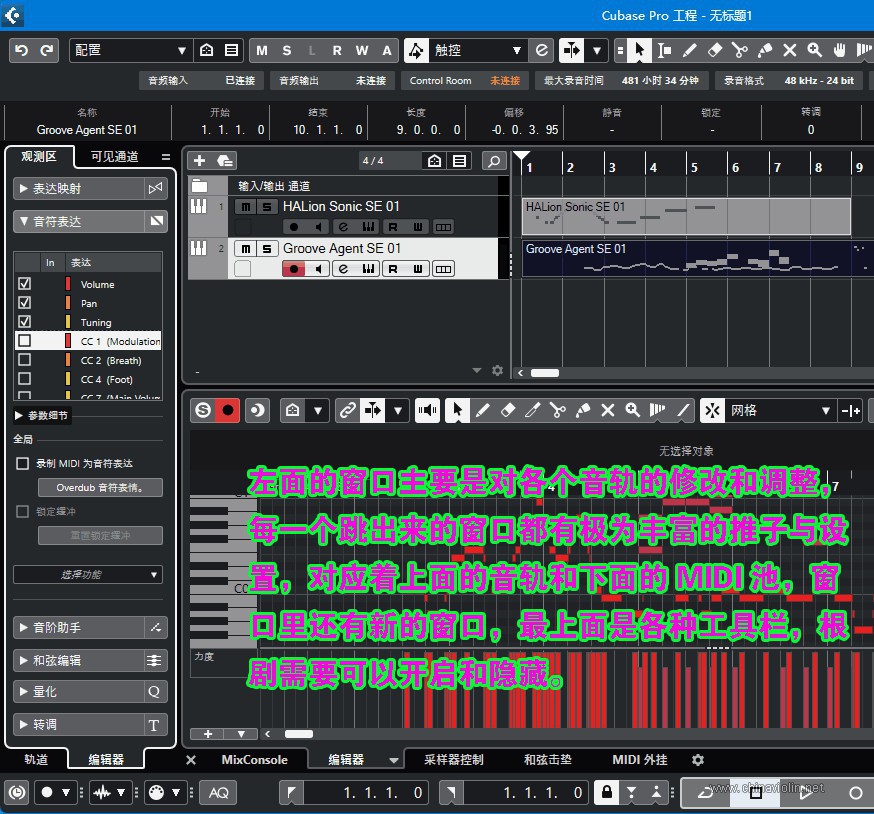Select the Line tool in the key editor toolbar

coord(683,410)
